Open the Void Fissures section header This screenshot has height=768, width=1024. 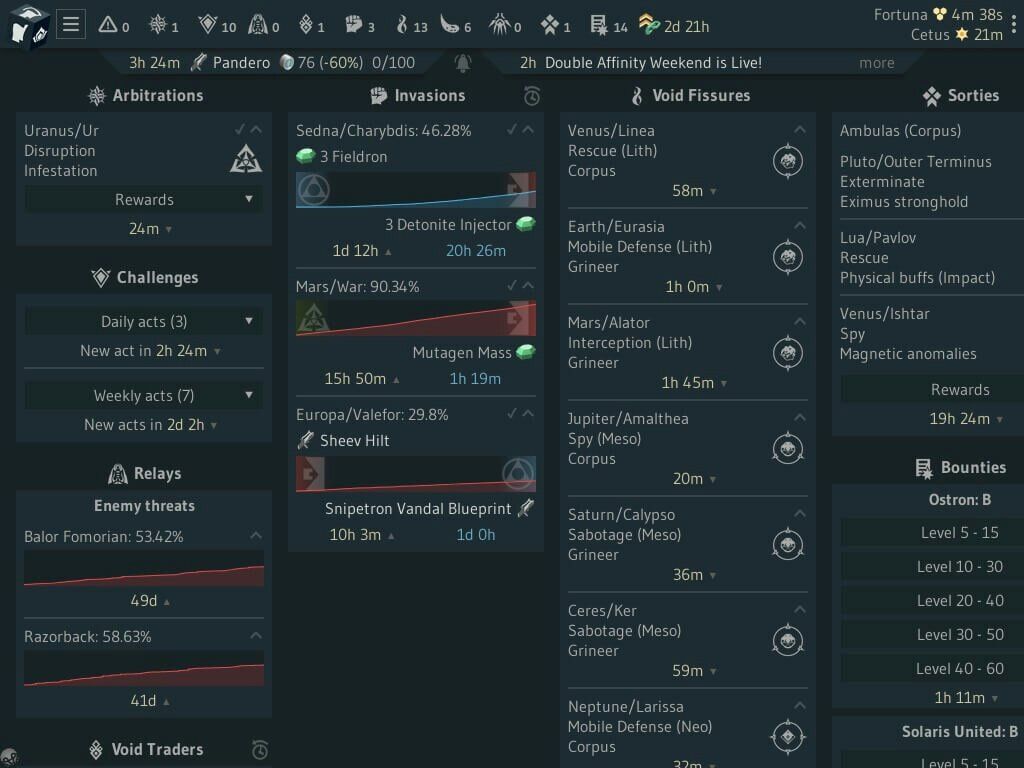(x=690, y=95)
